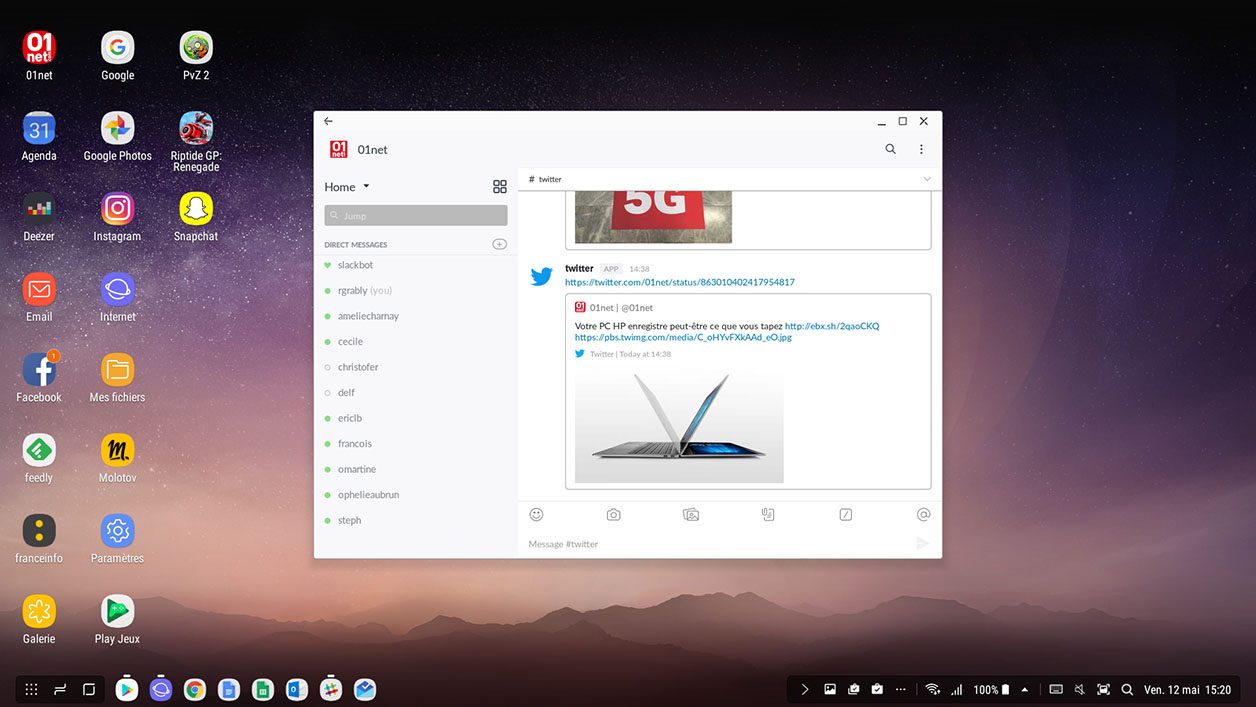The height and width of the screenshot is (707, 1256).
Task: Click the Jump search field in sidebar
Action: click(x=416, y=215)
